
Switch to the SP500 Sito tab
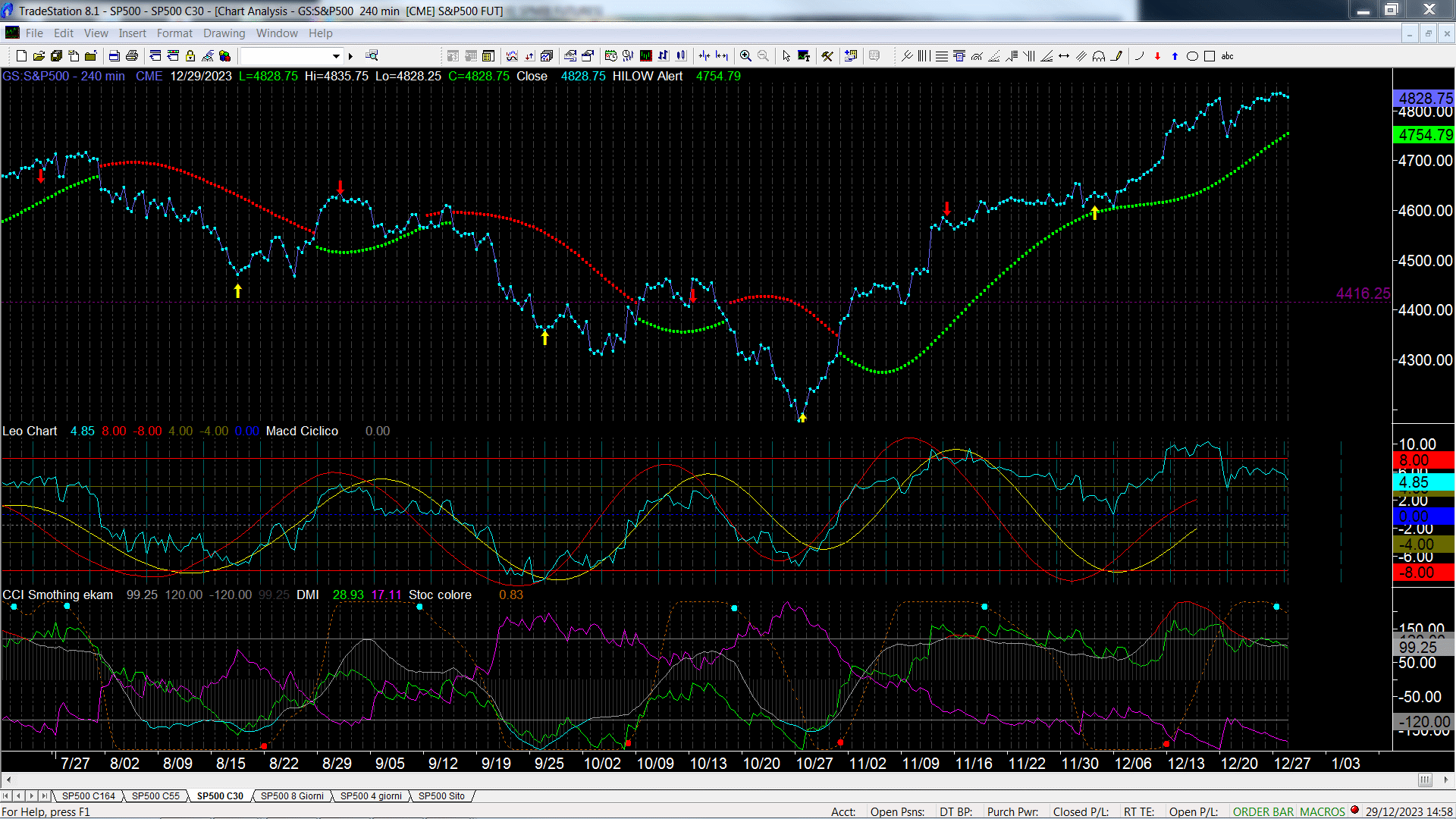(x=441, y=795)
